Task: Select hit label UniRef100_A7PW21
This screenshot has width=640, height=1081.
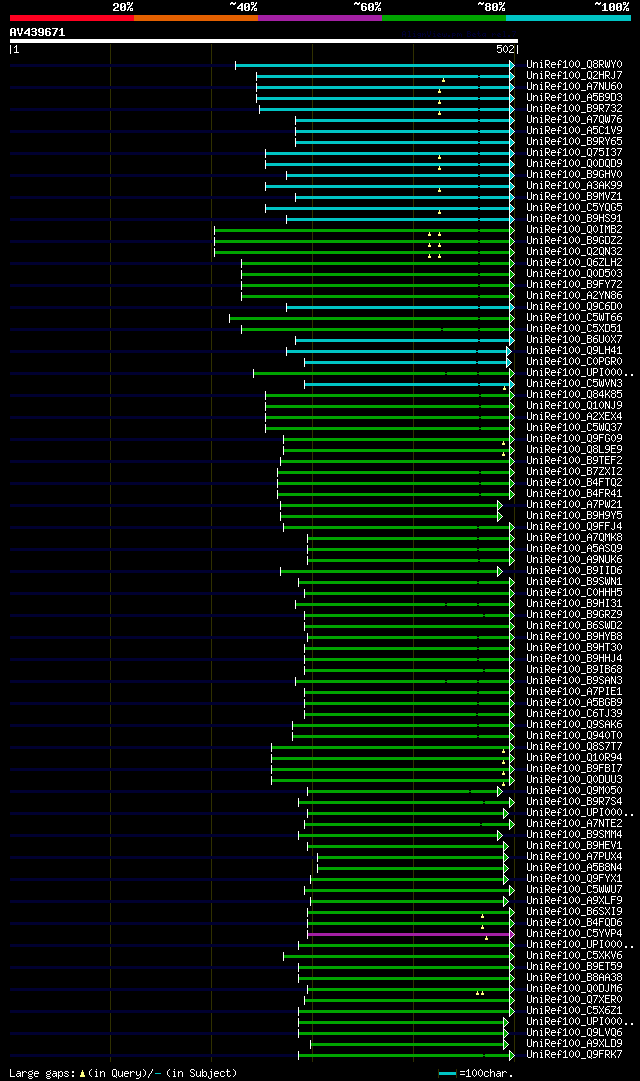Action: click(x=574, y=505)
